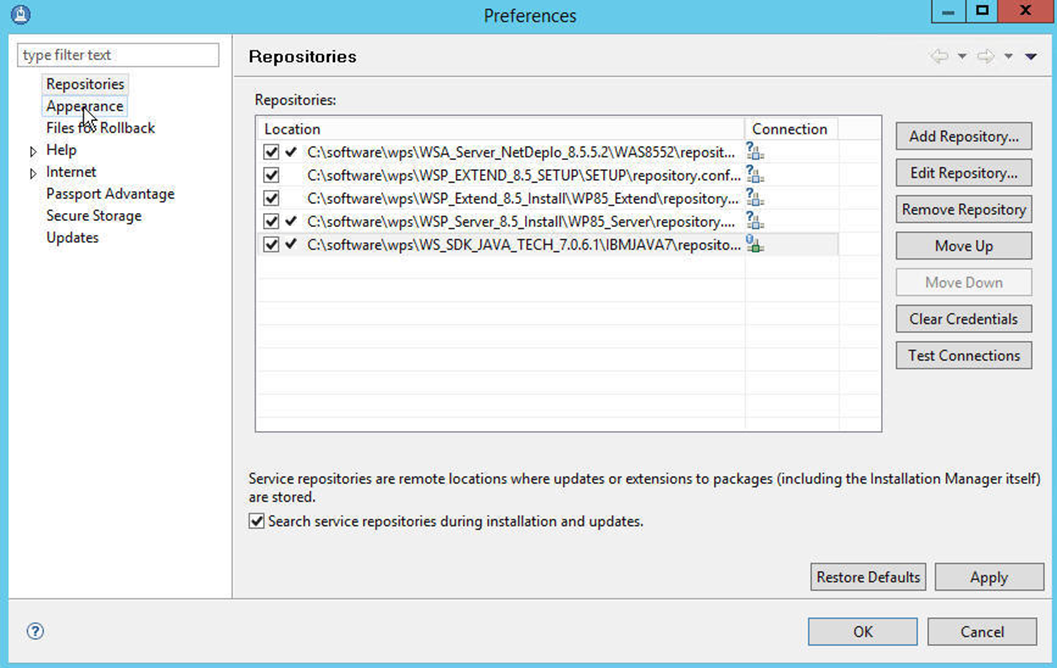Click connection icon for WP85_Extend repository row

tap(755, 198)
